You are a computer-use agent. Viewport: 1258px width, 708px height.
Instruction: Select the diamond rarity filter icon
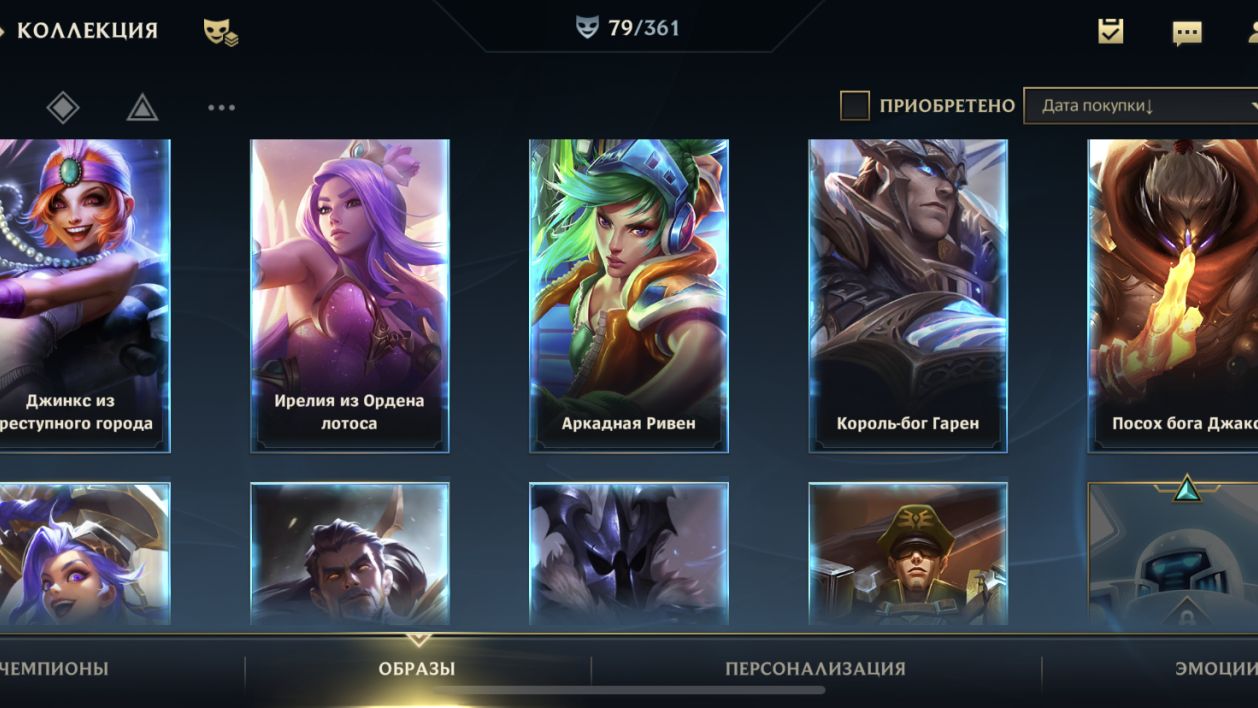[x=63, y=107]
